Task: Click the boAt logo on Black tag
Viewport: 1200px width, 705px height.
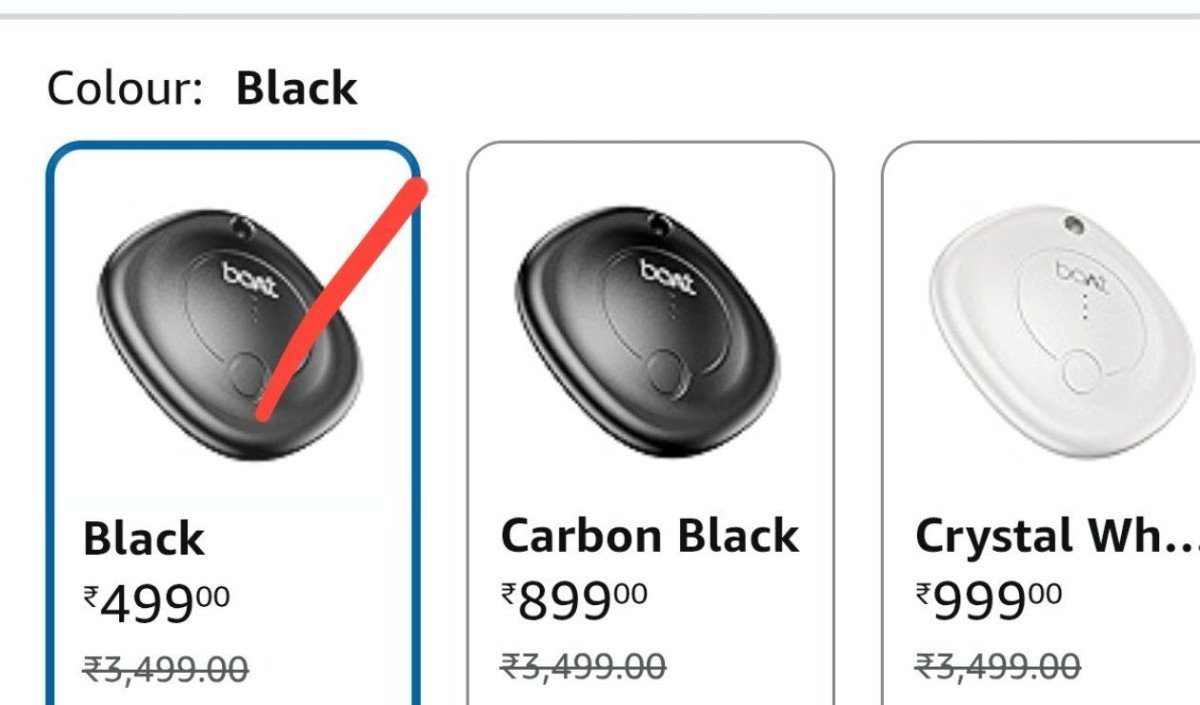Action: 250,273
